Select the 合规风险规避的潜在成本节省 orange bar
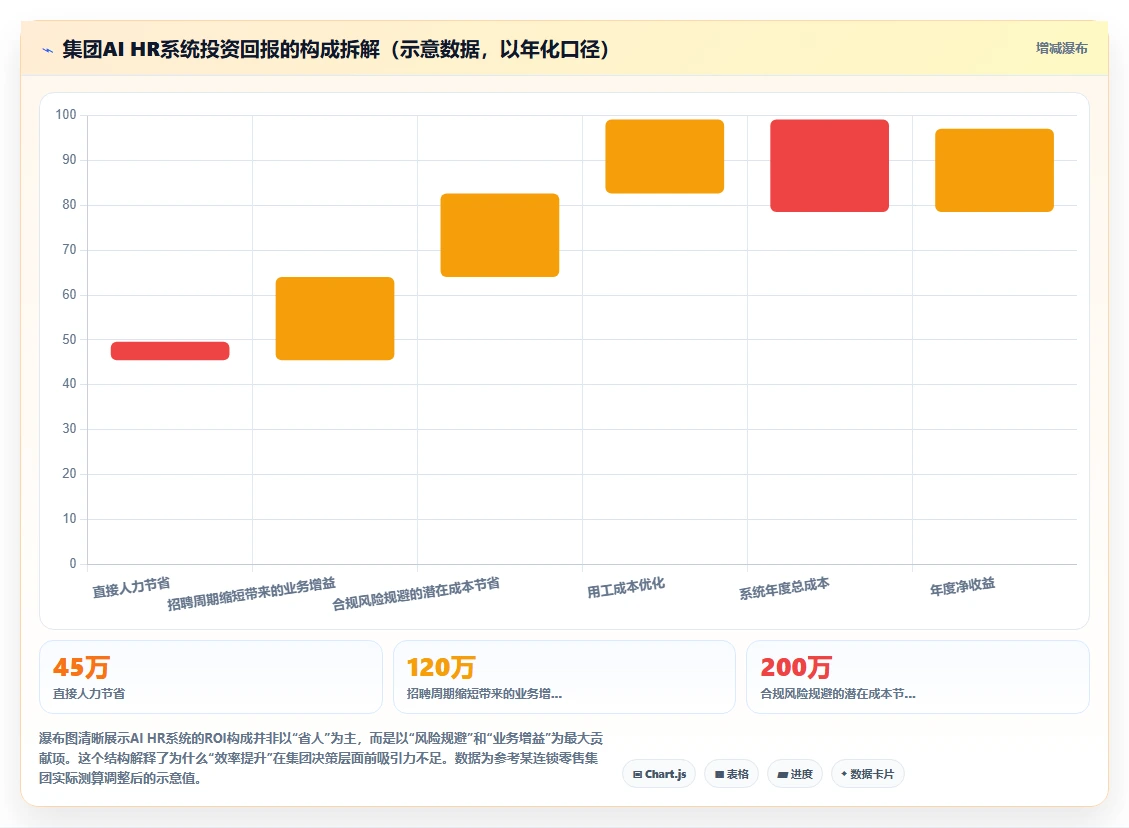The height and width of the screenshot is (828, 1129). click(x=500, y=235)
